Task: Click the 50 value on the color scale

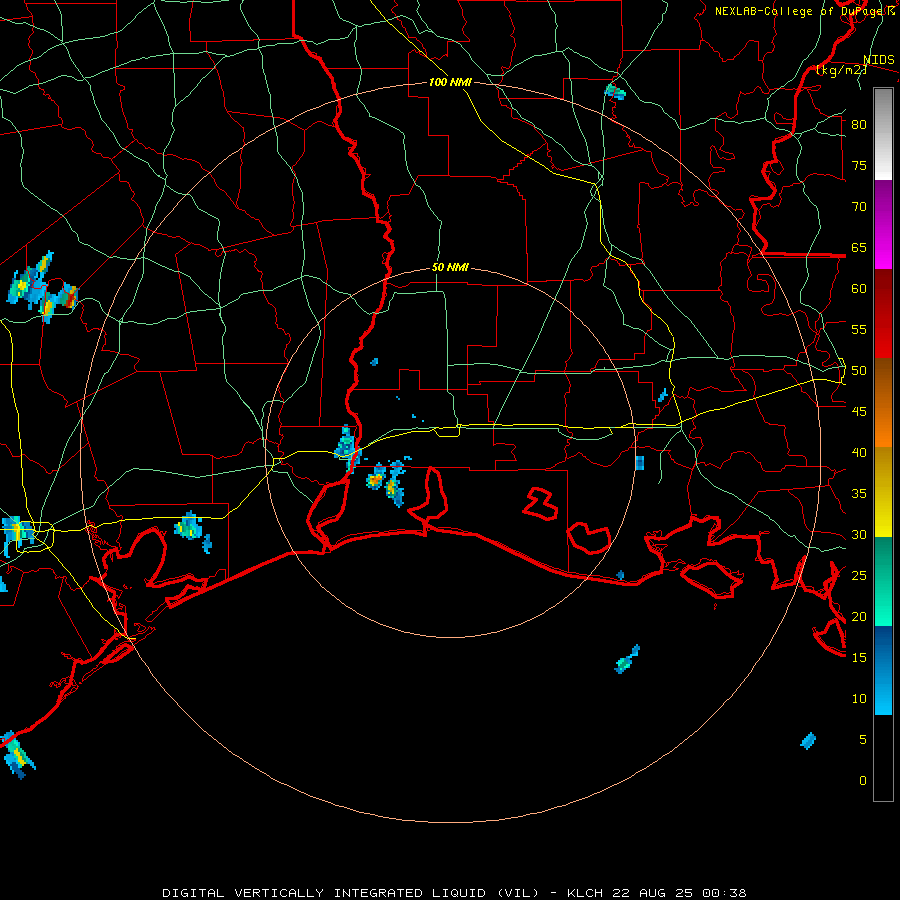Action: (x=859, y=371)
